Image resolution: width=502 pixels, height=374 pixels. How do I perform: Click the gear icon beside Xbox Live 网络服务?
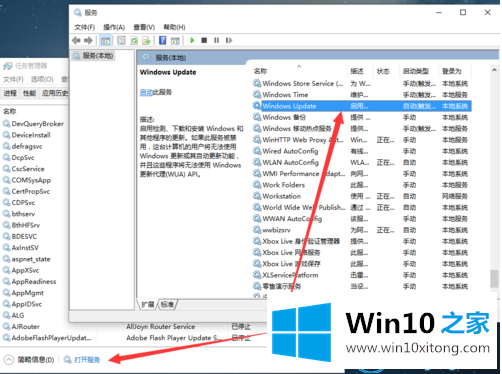(257, 252)
